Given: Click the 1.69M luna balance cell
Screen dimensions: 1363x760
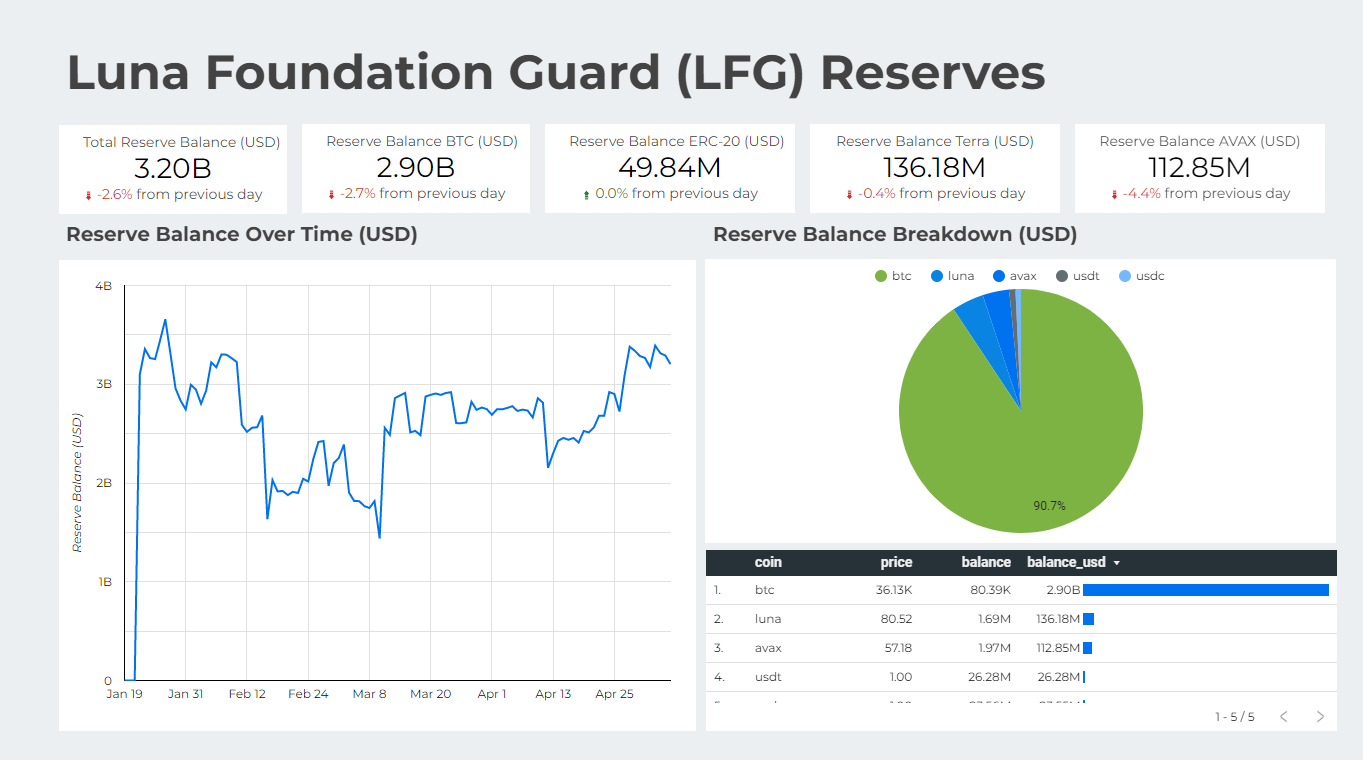Looking at the screenshot, I should [993, 619].
